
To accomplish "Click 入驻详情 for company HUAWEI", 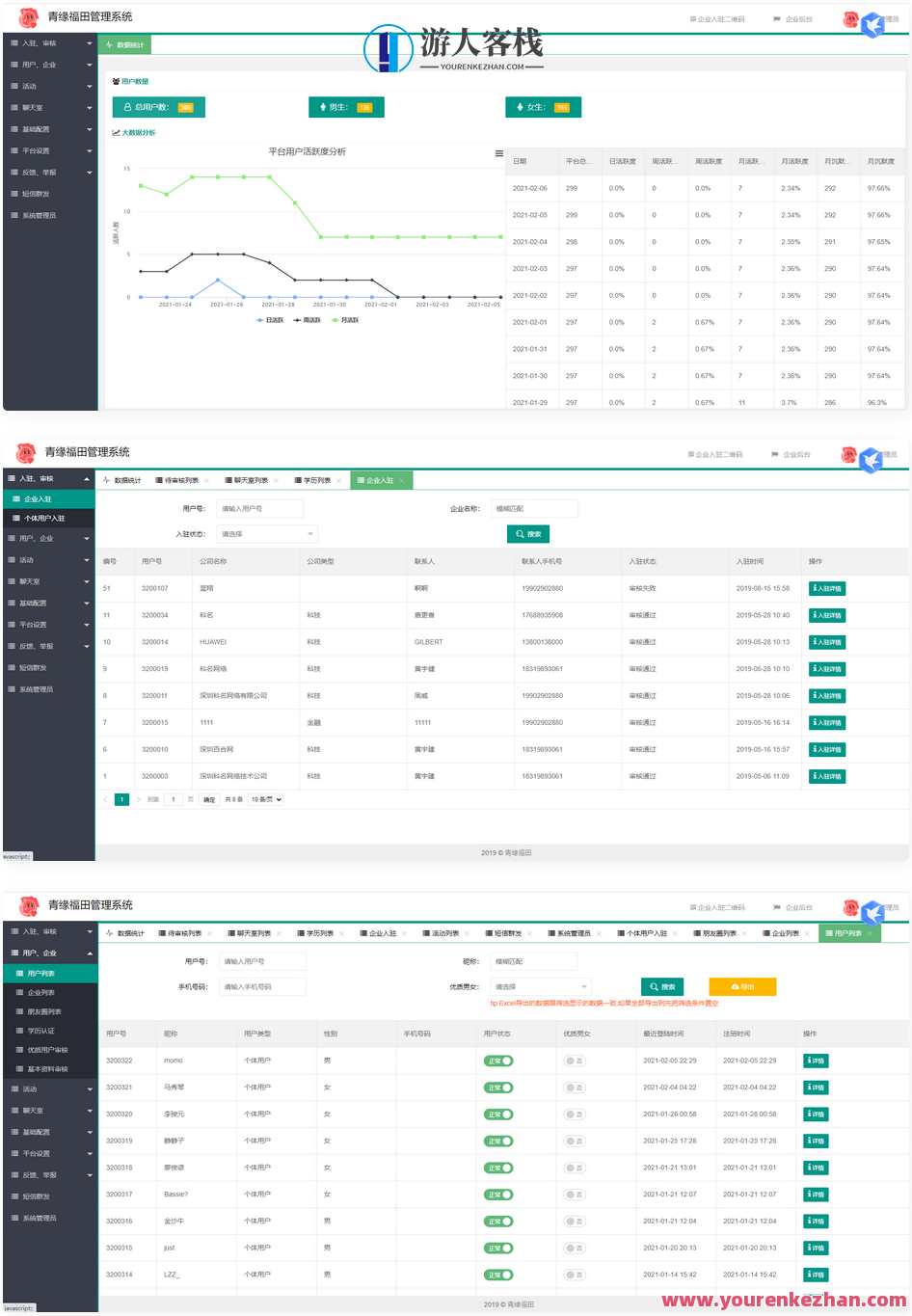I will pos(826,642).
